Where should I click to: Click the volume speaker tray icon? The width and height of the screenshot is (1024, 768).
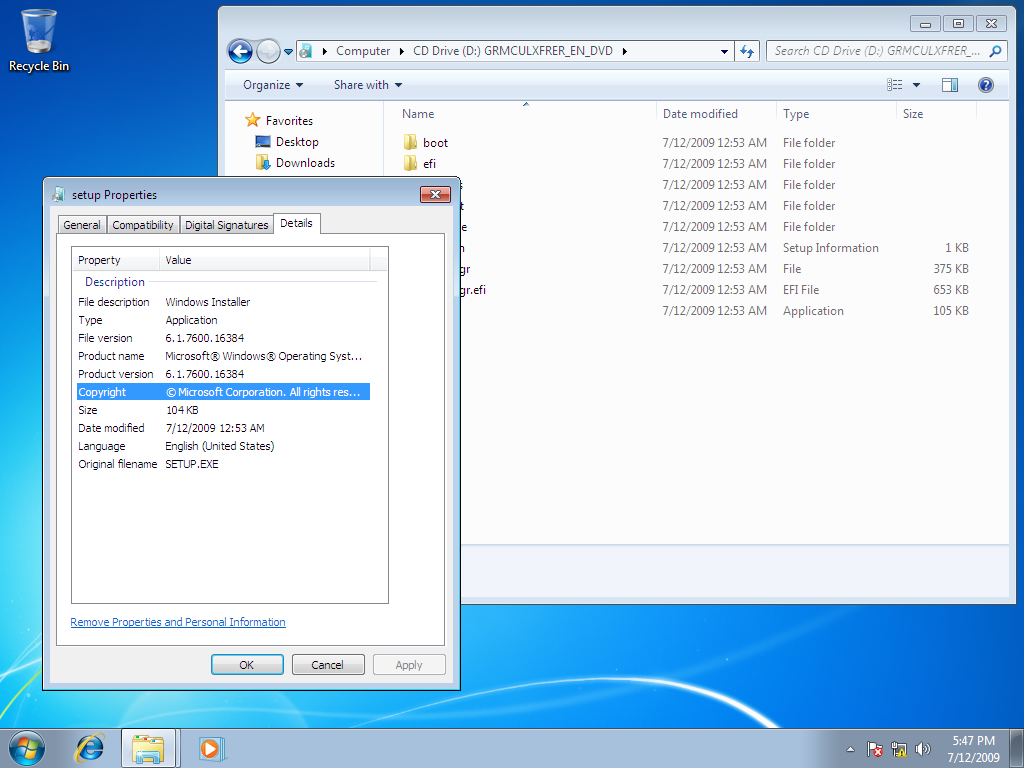click(922, 748)
